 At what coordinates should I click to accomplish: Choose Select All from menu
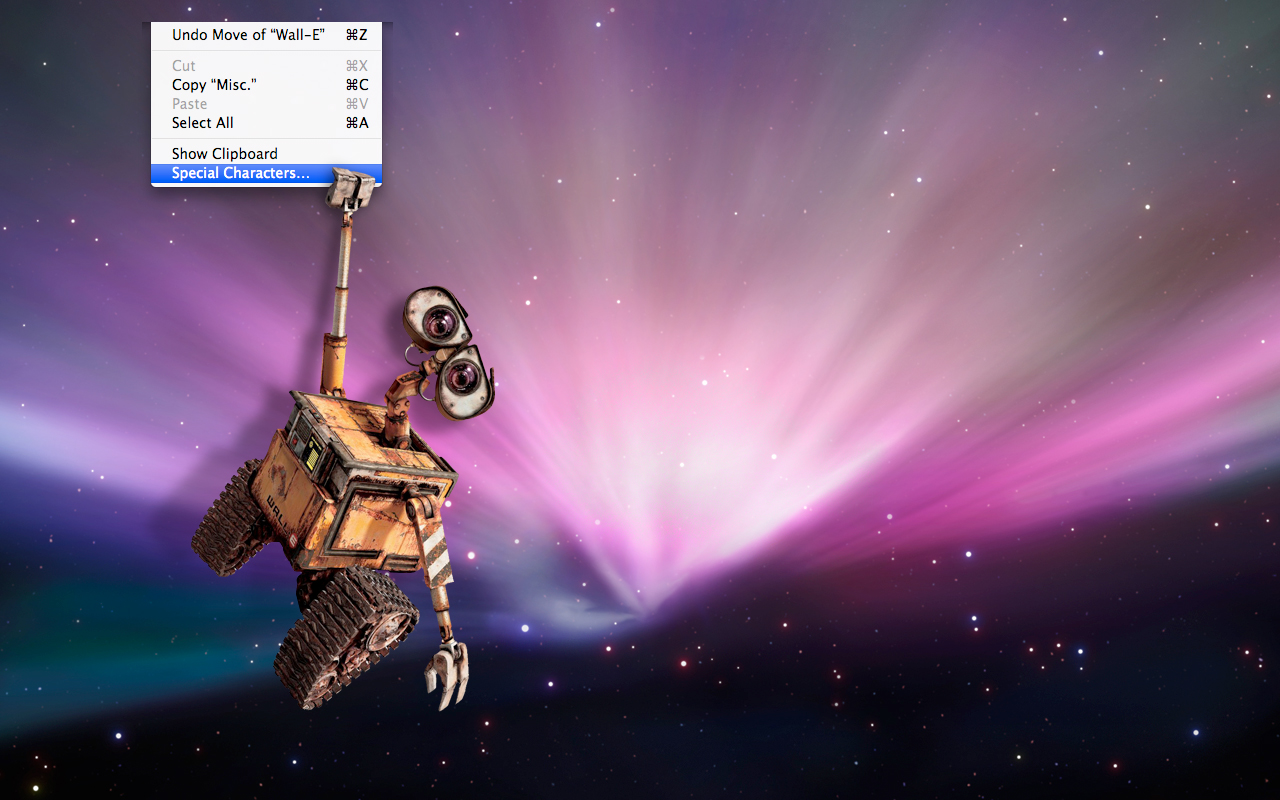[266, 123]
